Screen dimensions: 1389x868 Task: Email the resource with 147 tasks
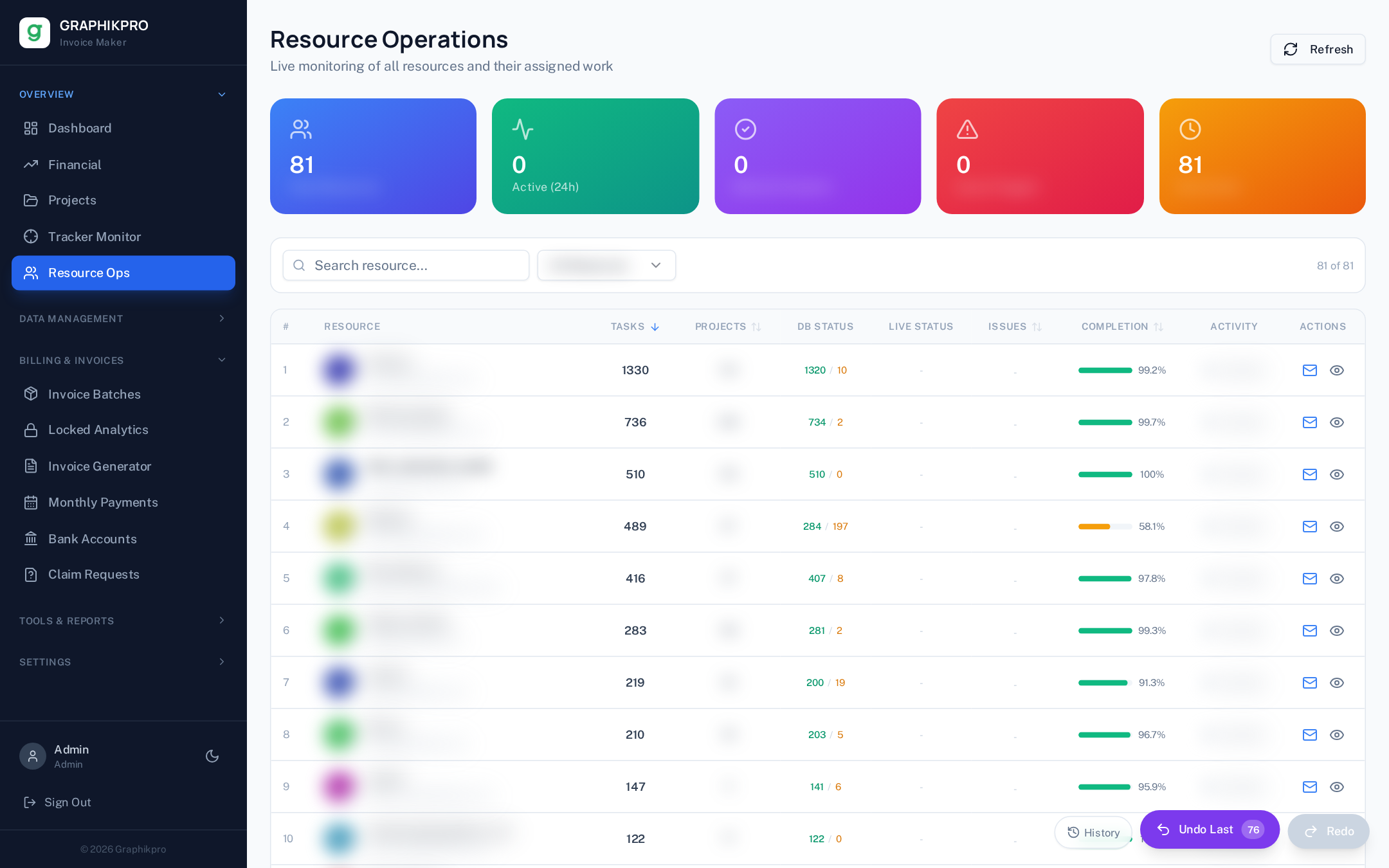pos(1310,787)
